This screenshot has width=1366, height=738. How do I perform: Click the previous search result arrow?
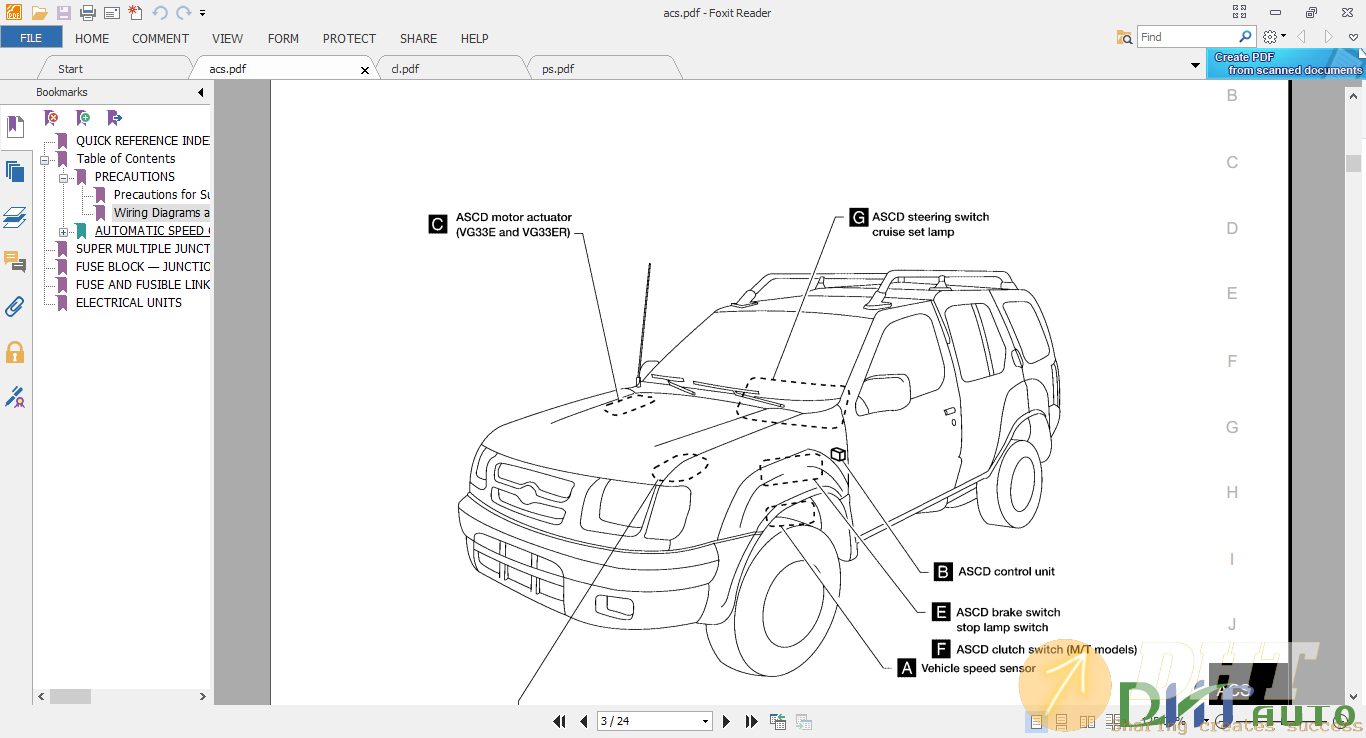1302,37
